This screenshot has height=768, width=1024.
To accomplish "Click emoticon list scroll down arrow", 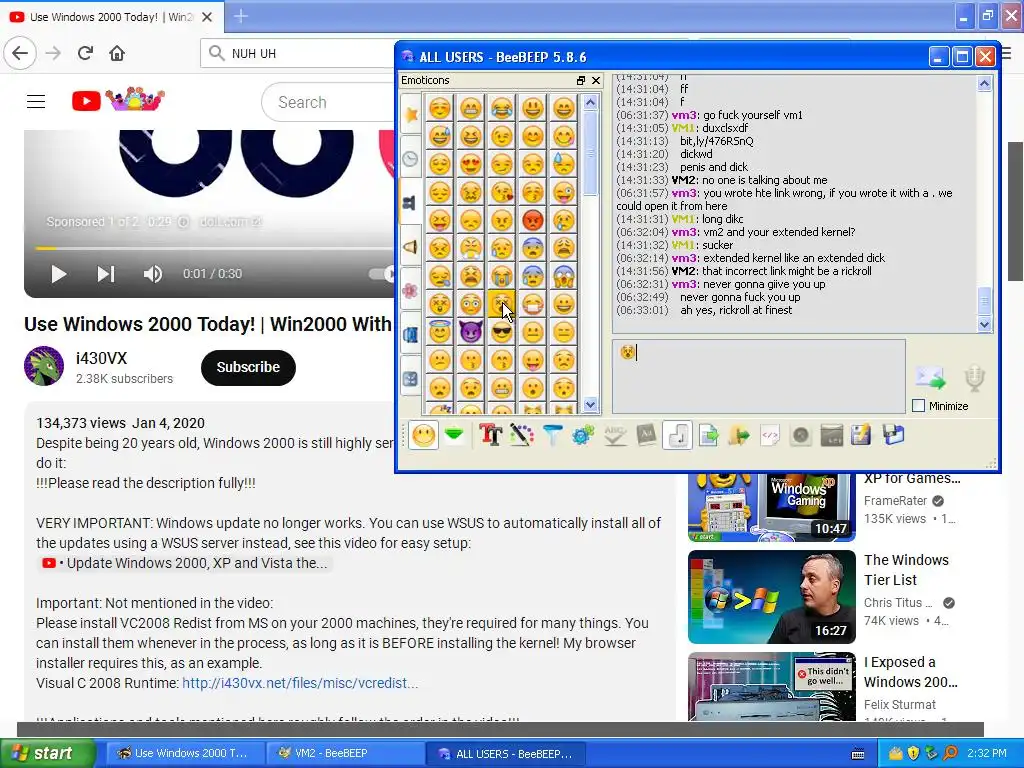I will coord(590,405).
